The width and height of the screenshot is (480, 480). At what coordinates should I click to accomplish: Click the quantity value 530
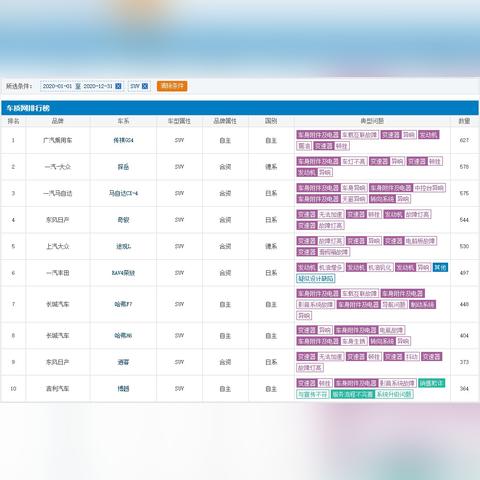[x=464, y=246]
